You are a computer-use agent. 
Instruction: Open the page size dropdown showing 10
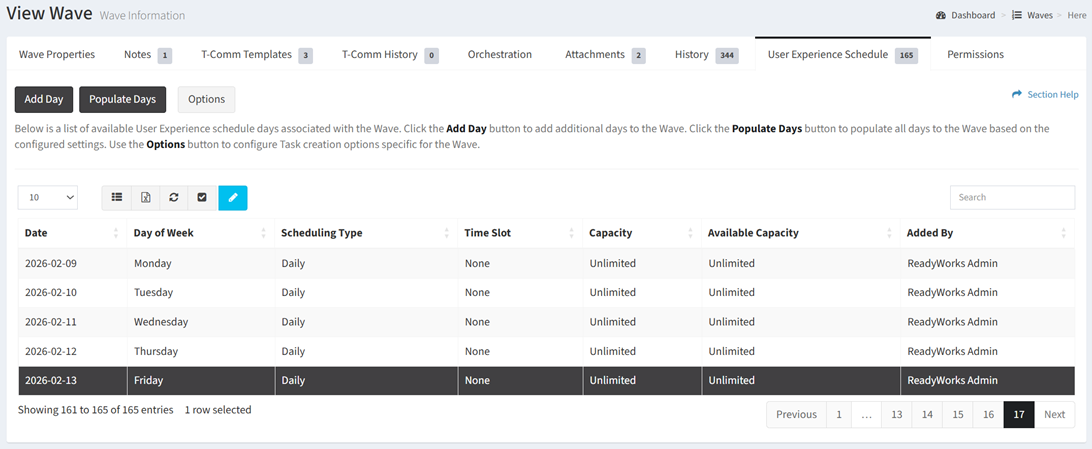click(48, 198)
